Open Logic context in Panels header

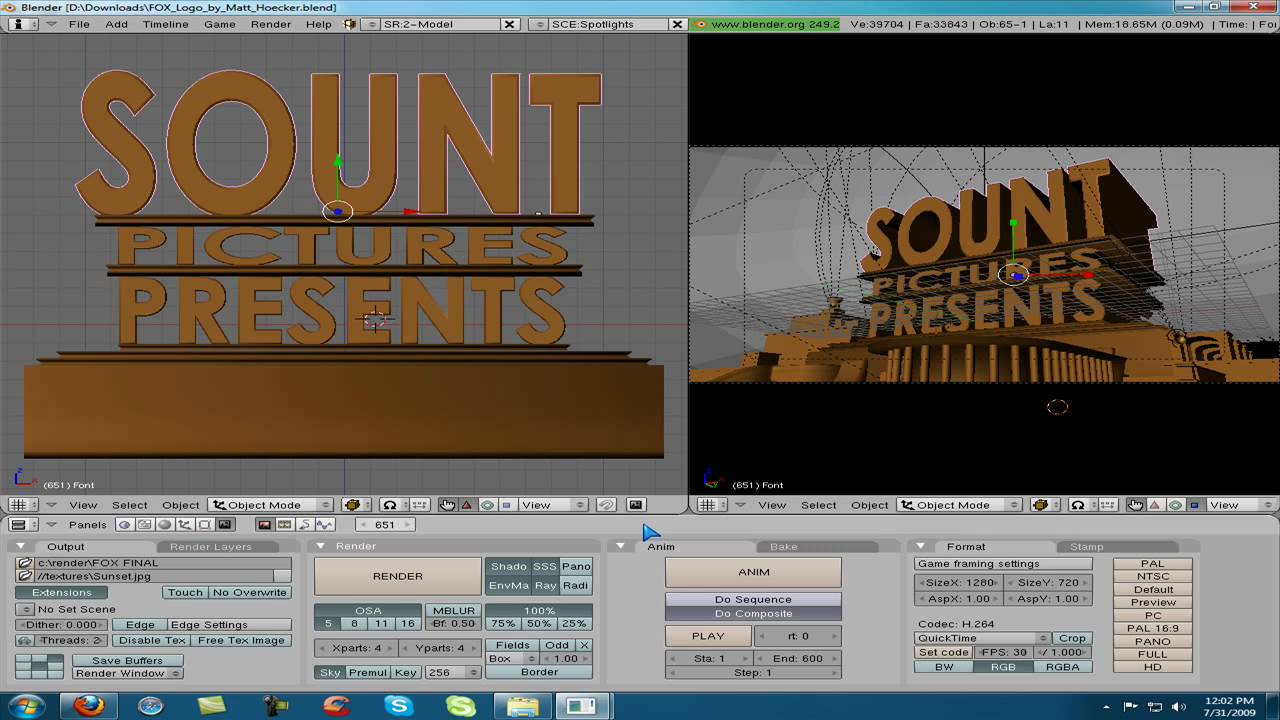pos(125,524)
